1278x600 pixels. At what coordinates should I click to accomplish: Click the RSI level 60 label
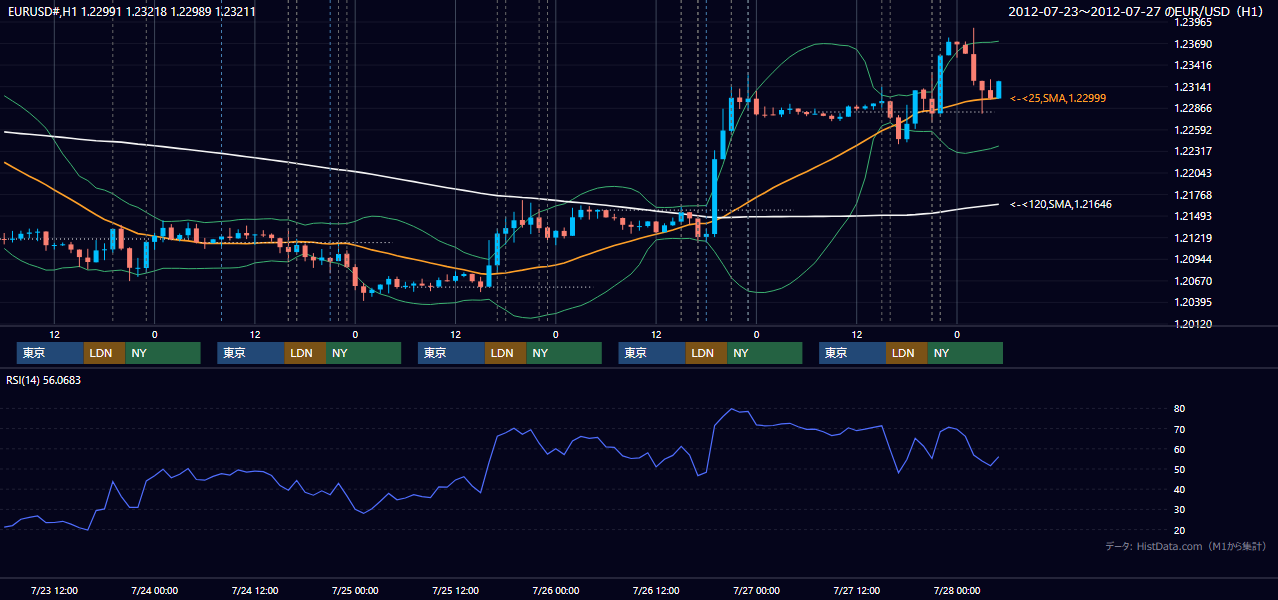tap(1179, 449)
